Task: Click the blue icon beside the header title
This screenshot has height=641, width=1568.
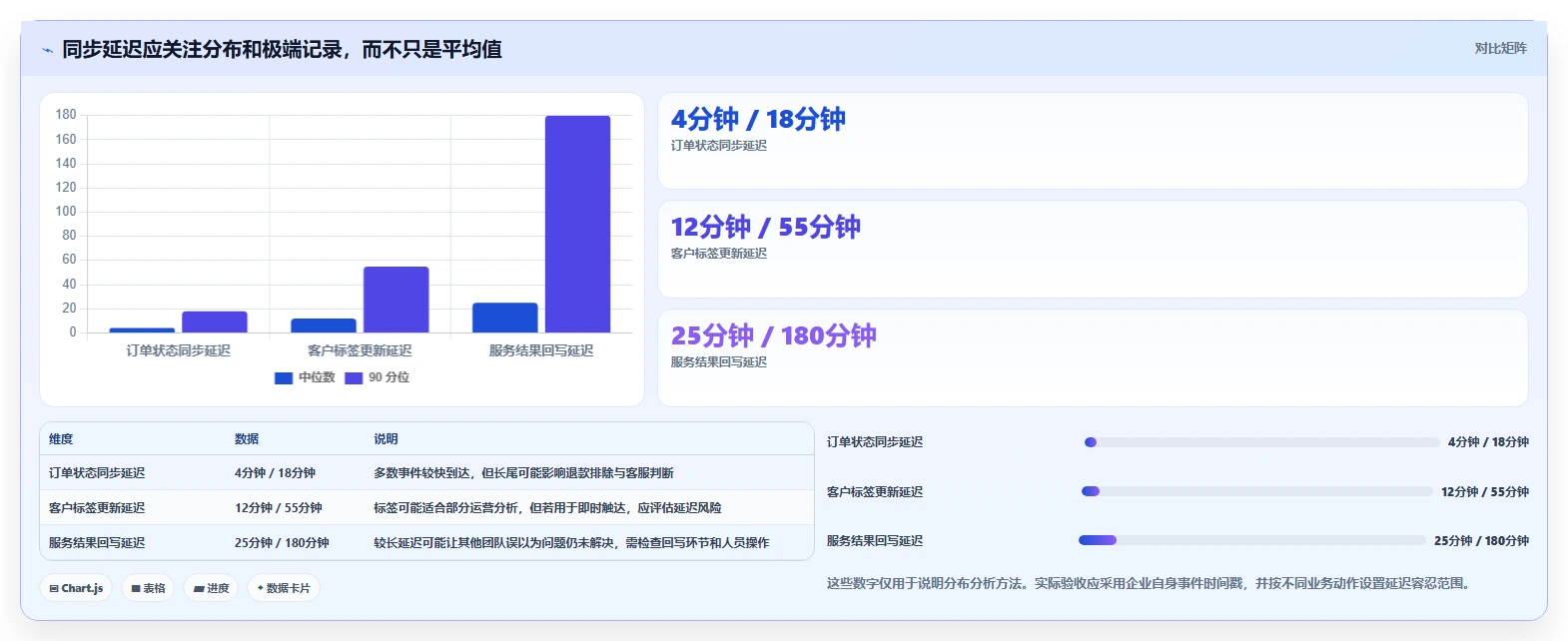Action: coord(47,50)
